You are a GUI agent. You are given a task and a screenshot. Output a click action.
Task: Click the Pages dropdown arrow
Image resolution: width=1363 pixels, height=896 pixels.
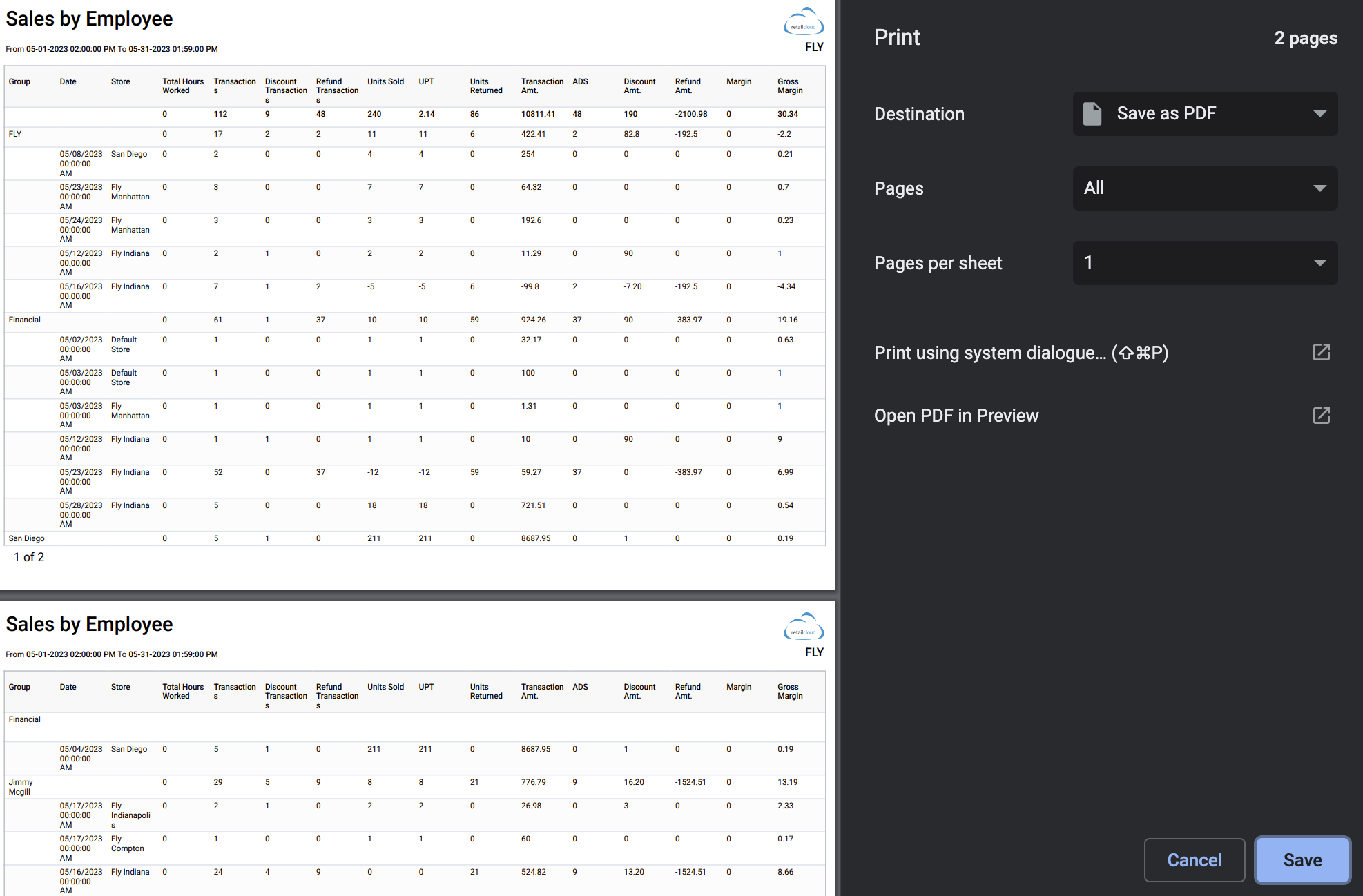1319,188
